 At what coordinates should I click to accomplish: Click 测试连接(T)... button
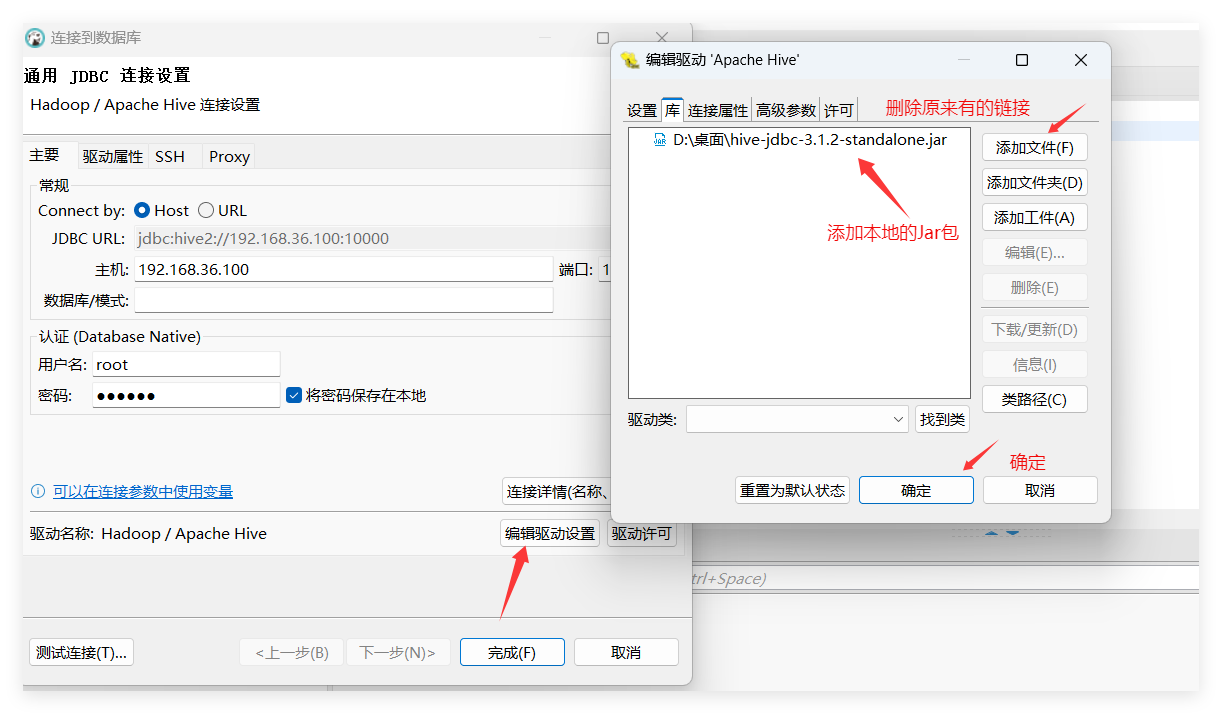(81, 652)
